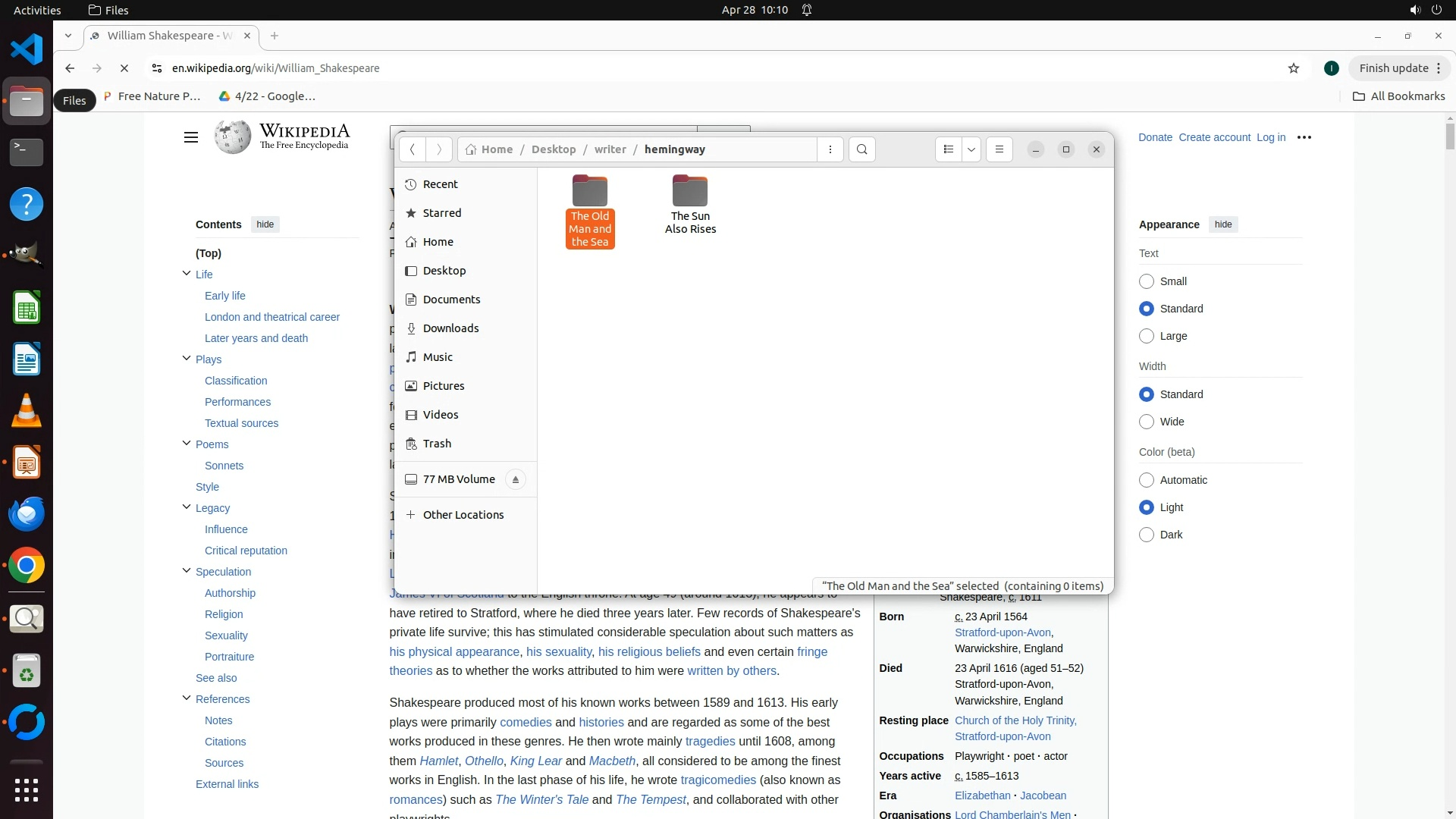1456x819 pixels.
Task: Click the Finish update button
Action: 1393,68
